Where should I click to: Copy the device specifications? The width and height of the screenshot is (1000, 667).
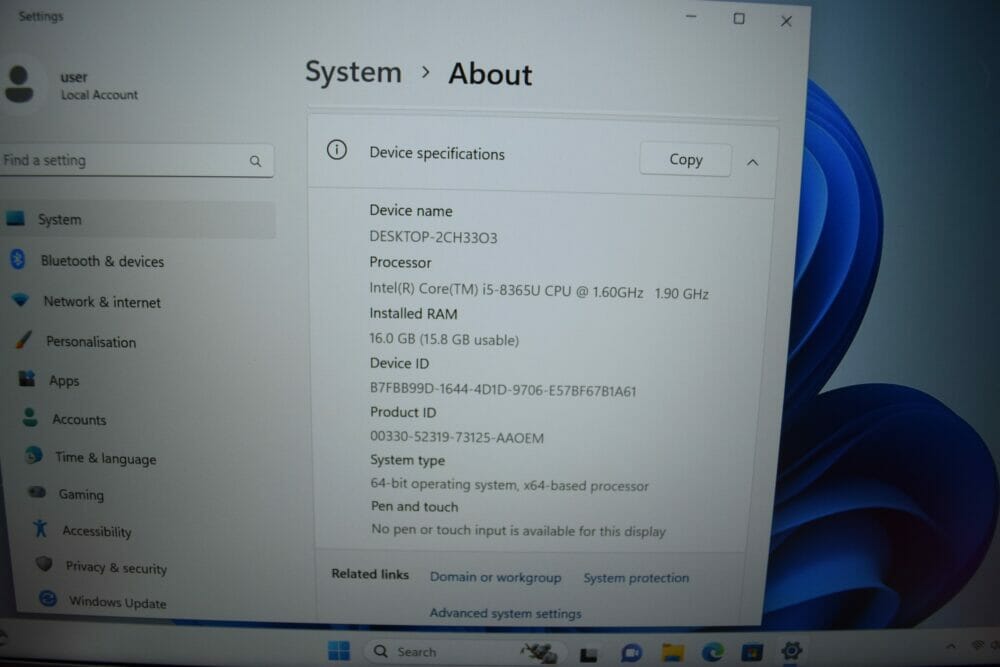686,159
